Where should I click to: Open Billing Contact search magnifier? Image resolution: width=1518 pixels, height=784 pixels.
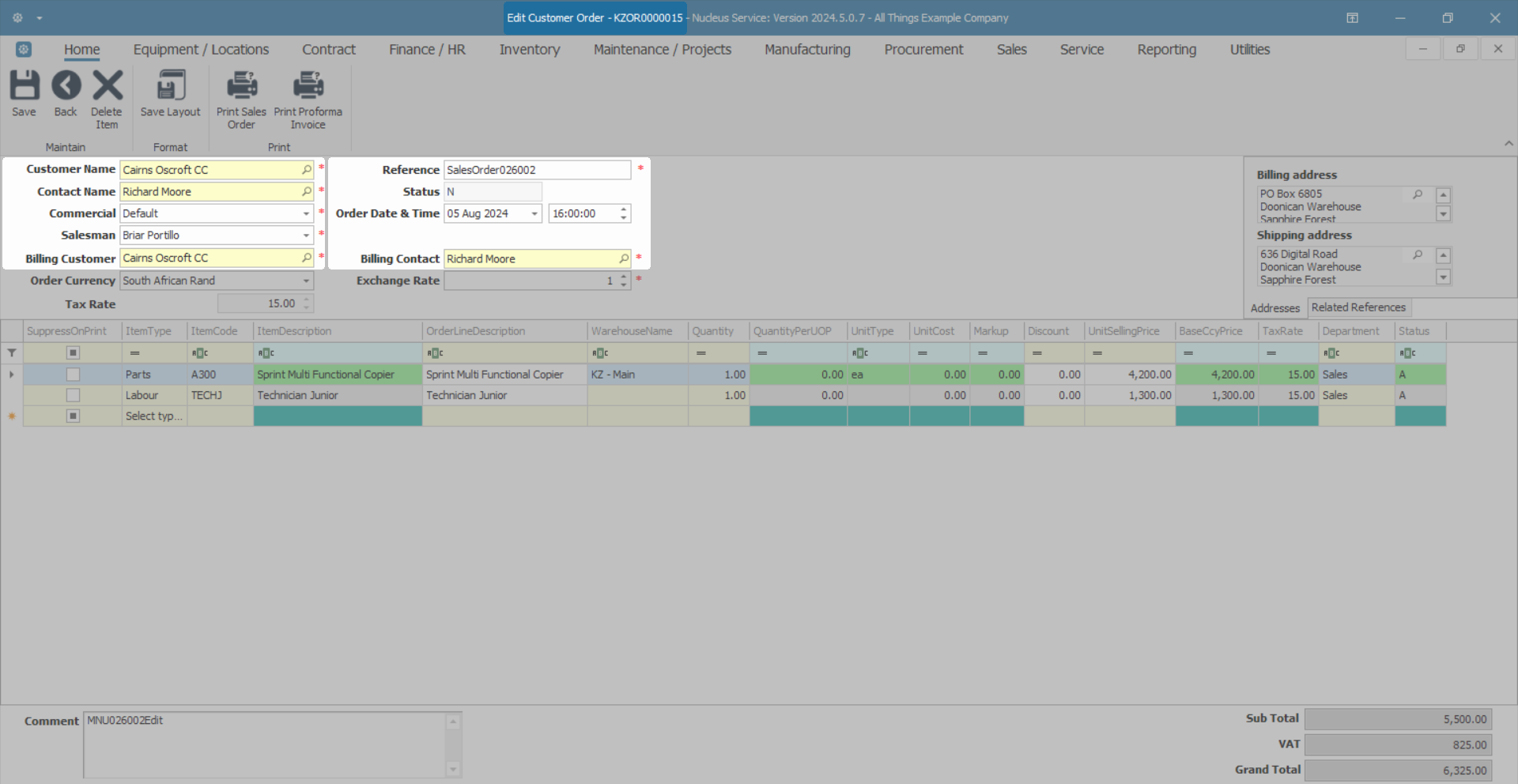(624, 258)
